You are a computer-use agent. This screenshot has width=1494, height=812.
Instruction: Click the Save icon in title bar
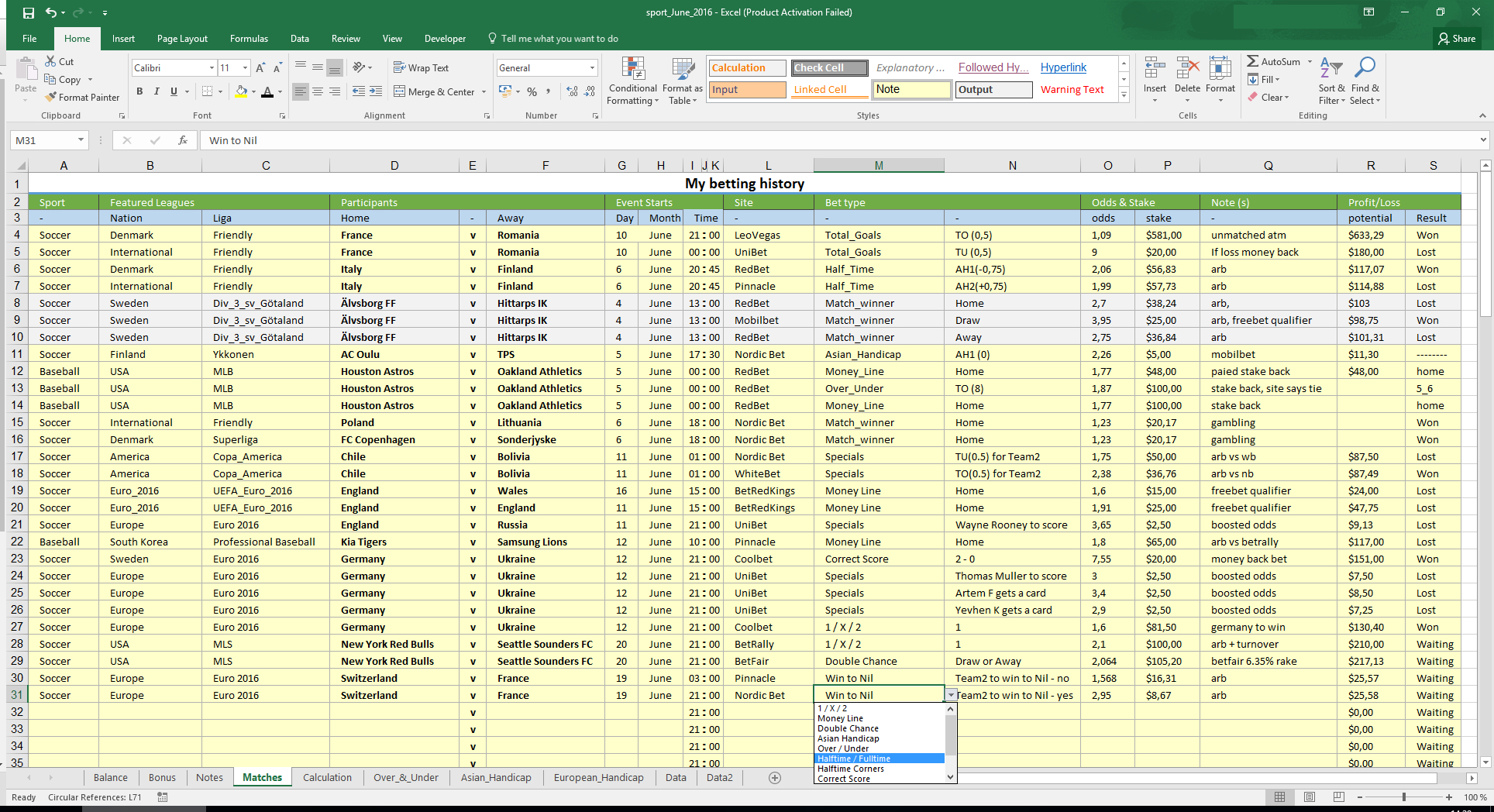tap(28, 12)
